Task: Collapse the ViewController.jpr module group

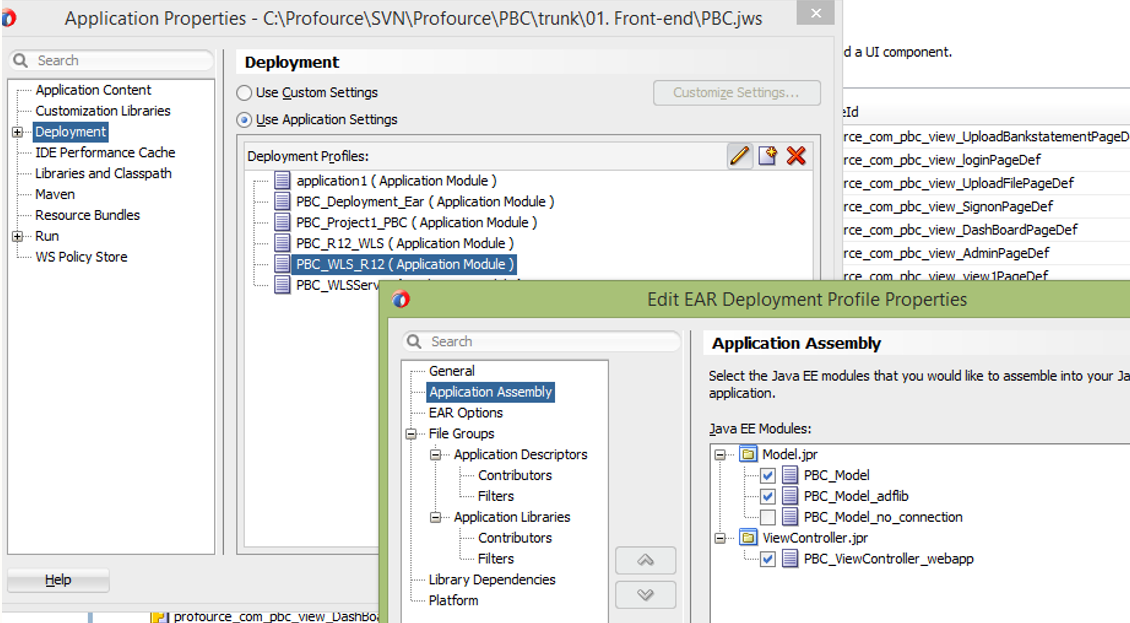Action: [720, 539]
